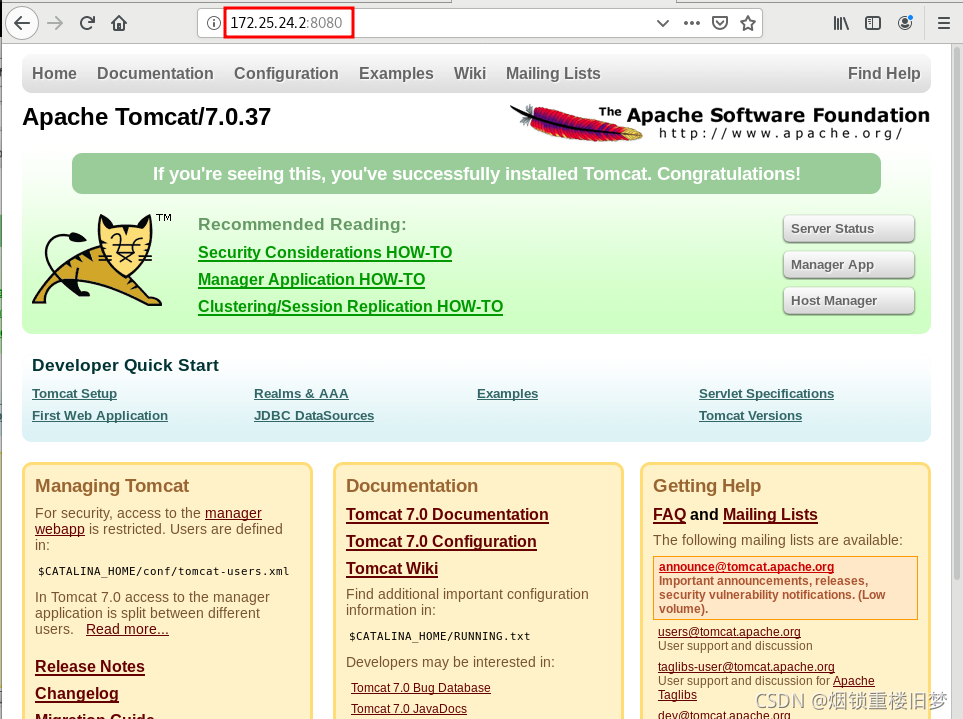This screenshot has width=963, height=719.
Task: Open the Mailing Lists navigation item
Action: pyautogui.click(x=553, y=74)
